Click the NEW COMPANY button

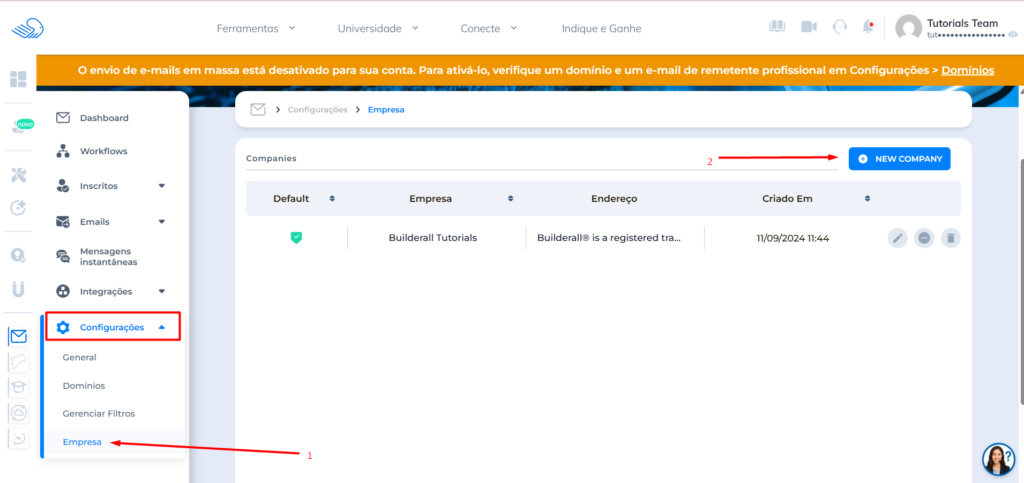tap(899, 159)
